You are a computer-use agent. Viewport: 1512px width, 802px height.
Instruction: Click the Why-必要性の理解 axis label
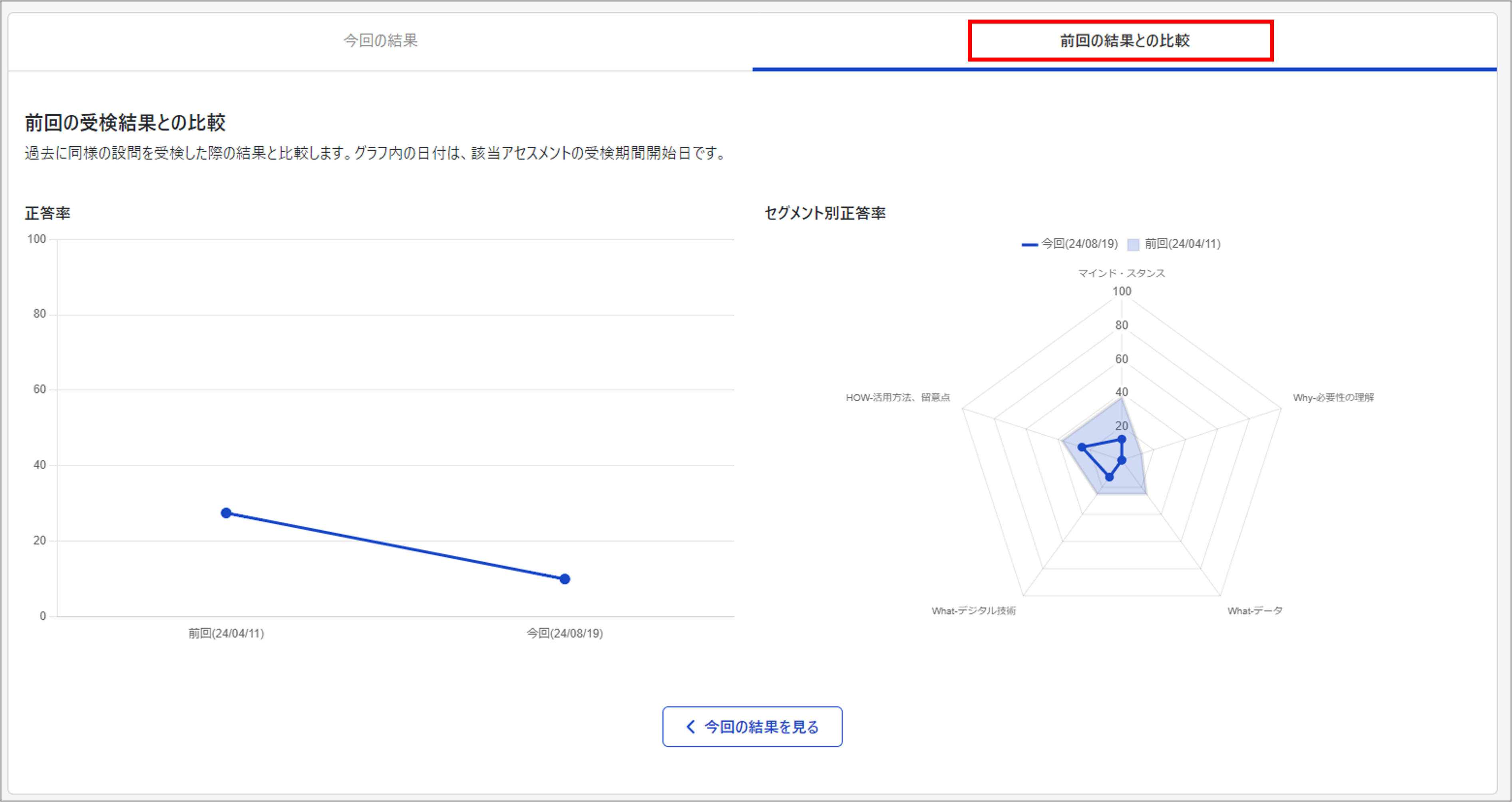pos(1333,398)
